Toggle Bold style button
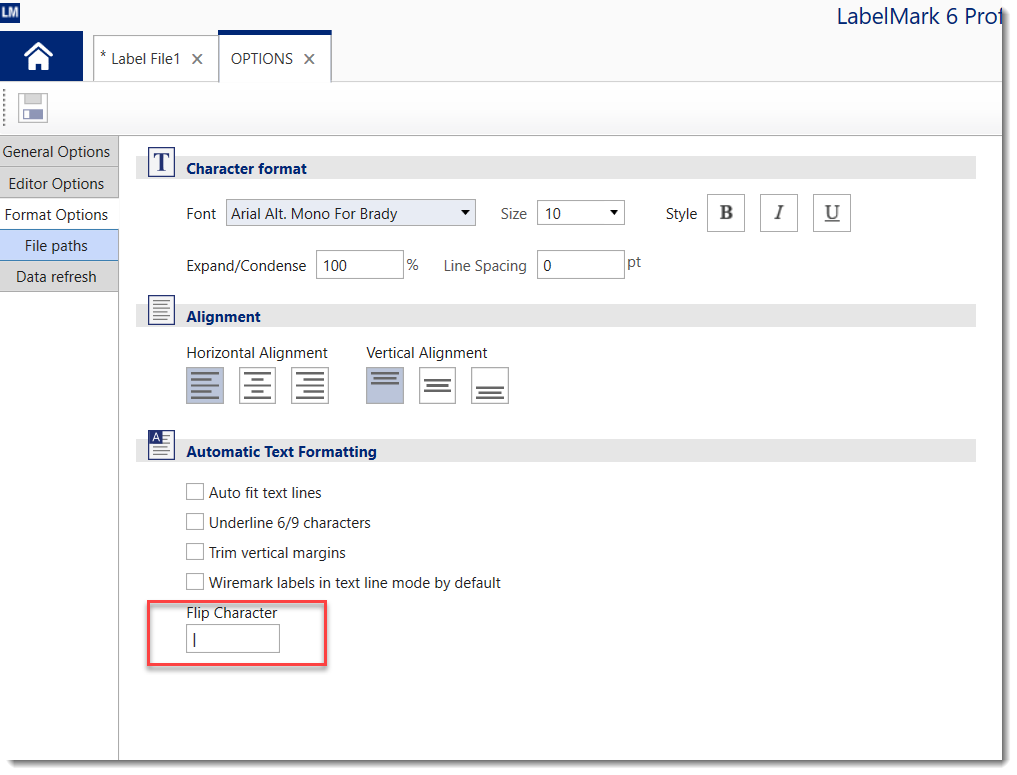The height and width of the screenshot is (775, 1017). pos(726,213)
